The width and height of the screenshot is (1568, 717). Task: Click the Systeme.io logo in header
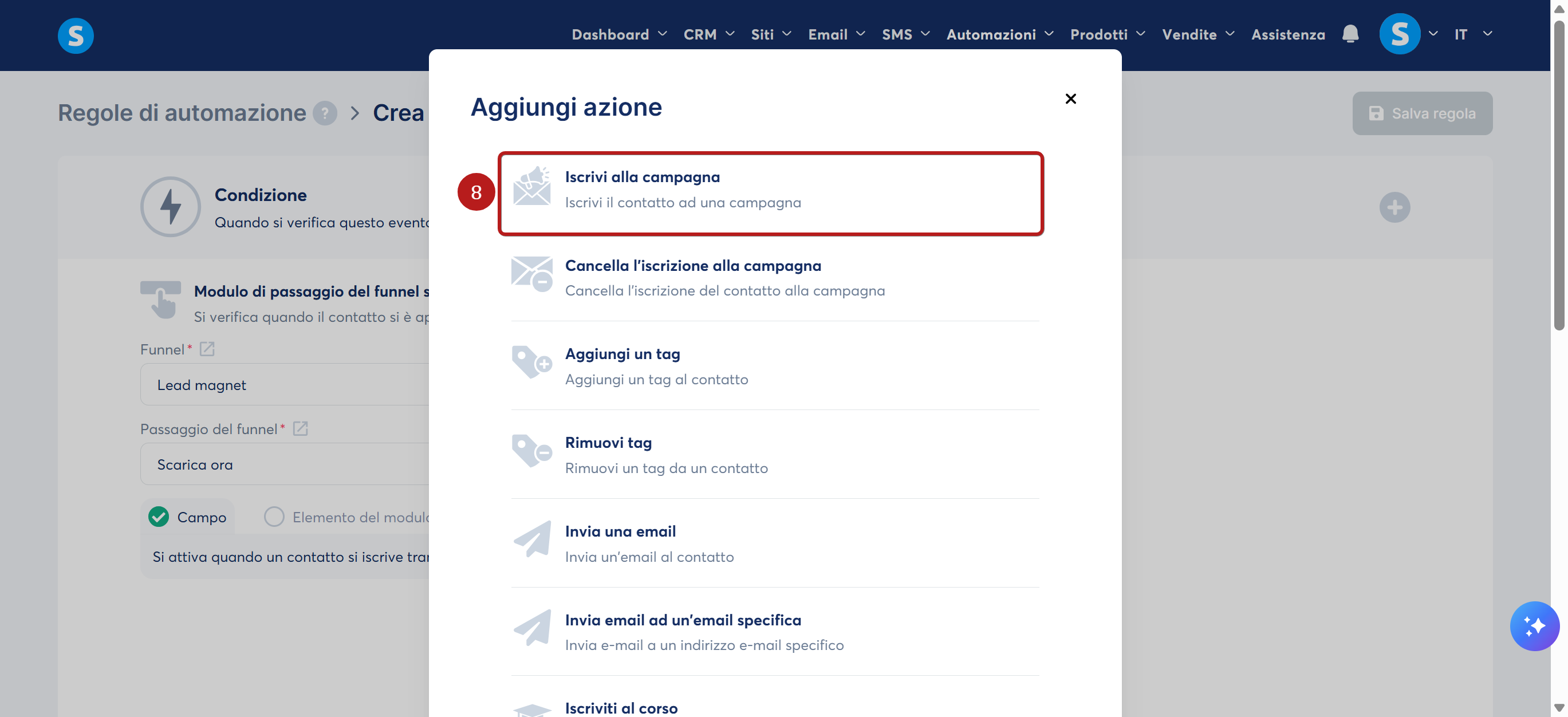[76, 36]
